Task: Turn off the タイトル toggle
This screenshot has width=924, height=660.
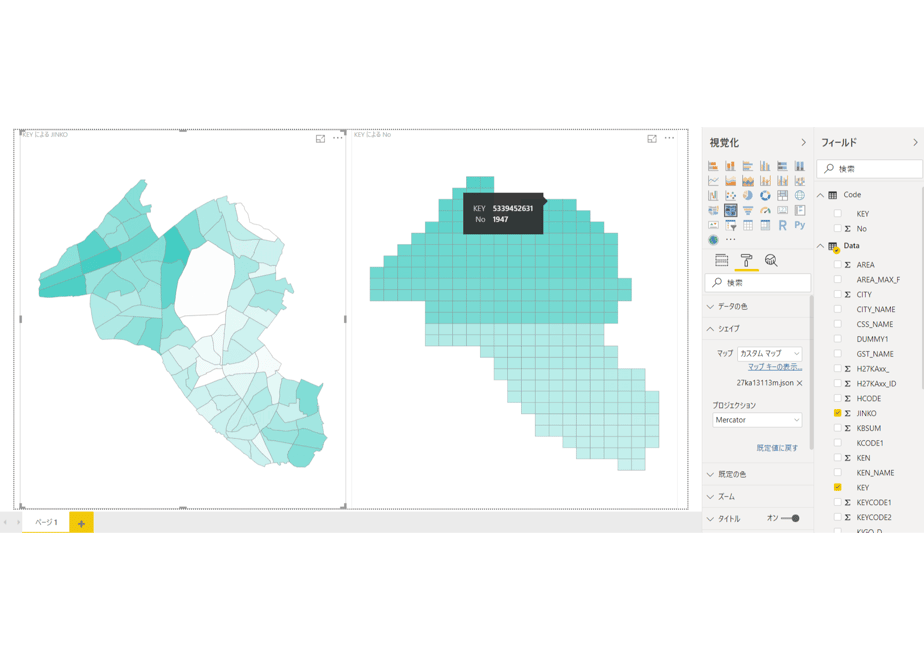Action: pos(790,519)
